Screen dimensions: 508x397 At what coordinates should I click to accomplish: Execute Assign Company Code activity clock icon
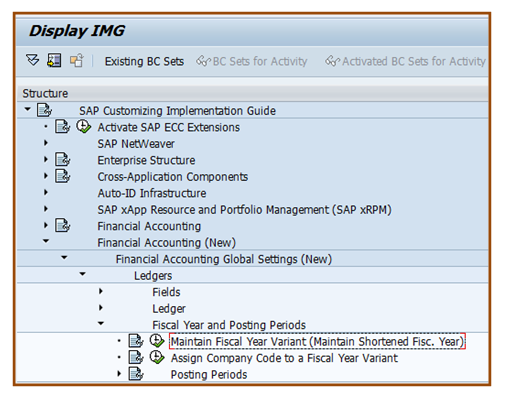pyautogui.click(x=157, y=358)
